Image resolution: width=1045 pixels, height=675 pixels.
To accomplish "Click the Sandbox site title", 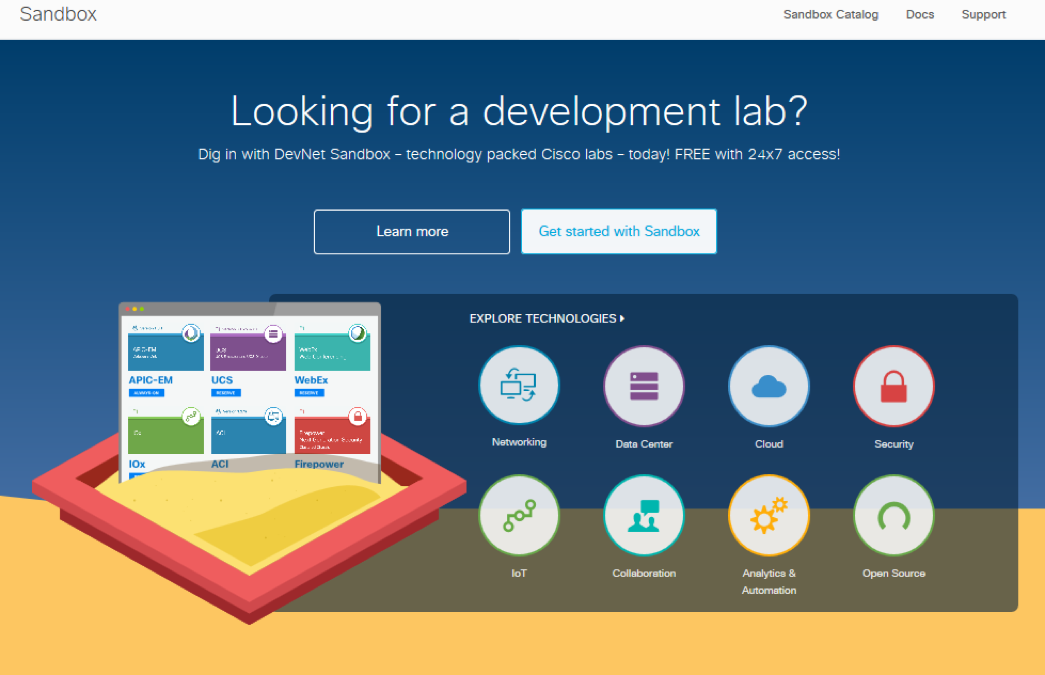I will coord(58,14).
